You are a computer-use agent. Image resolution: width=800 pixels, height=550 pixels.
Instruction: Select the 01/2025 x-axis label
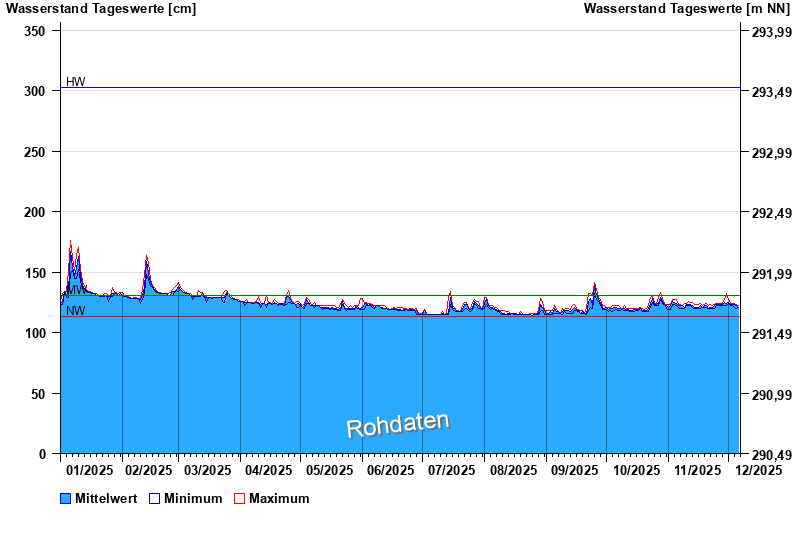89,470
